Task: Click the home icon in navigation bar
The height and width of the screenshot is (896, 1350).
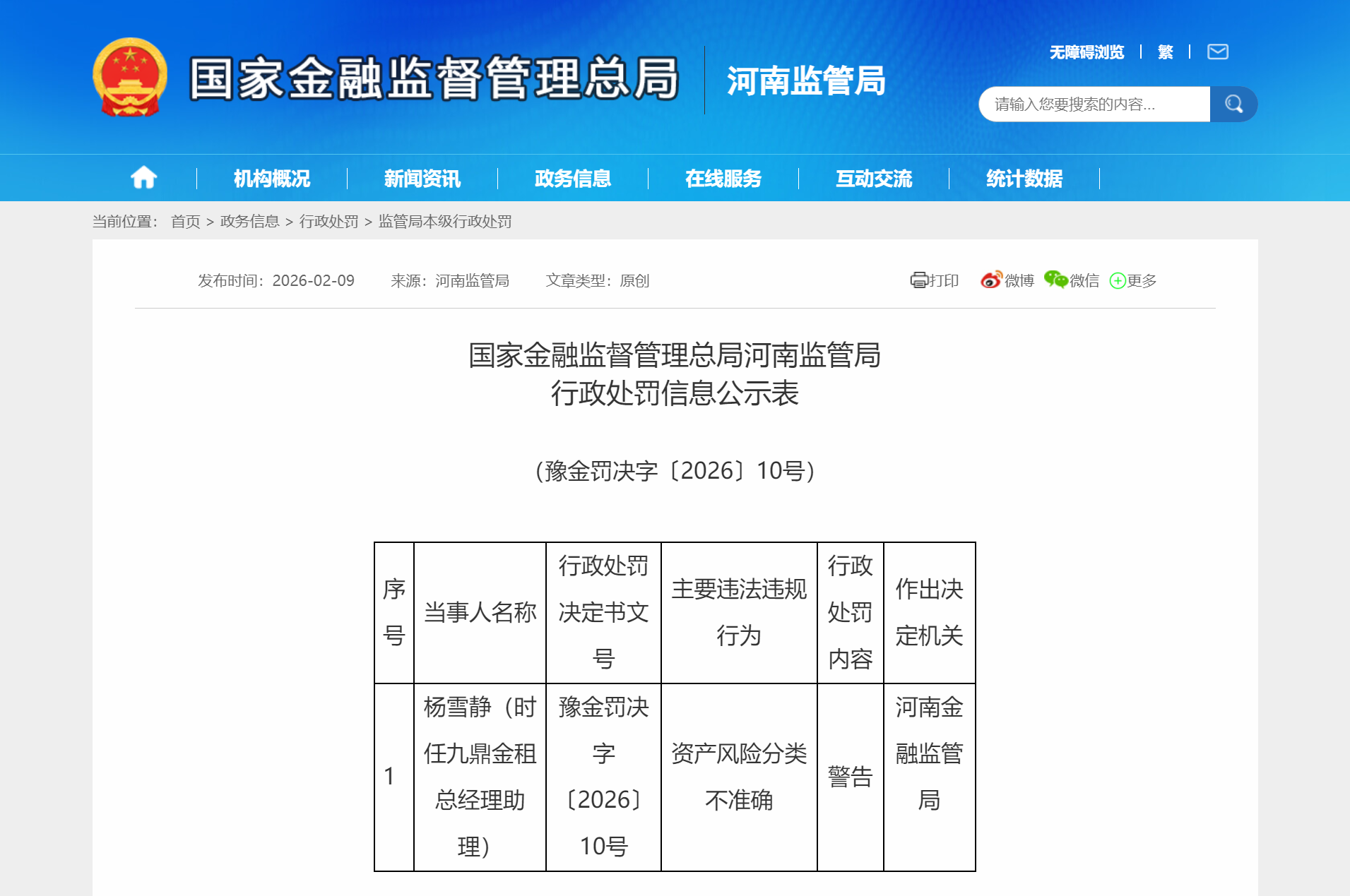Action: click(x=143, y=178)
